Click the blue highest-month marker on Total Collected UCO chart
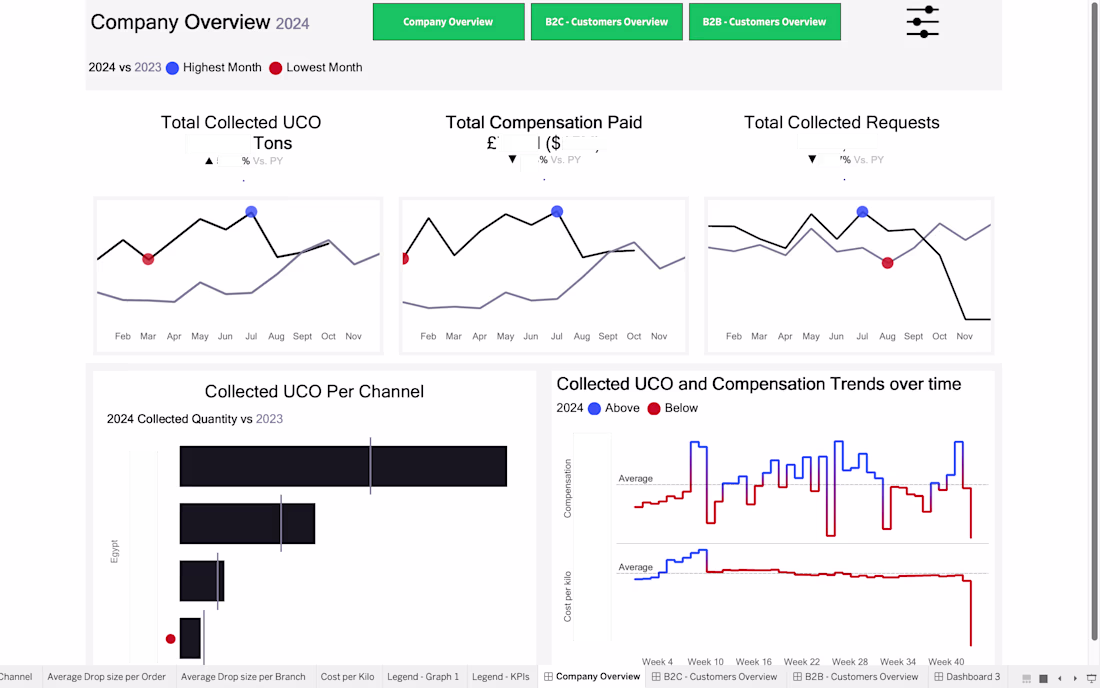Image resolution: width=1100 pixels, height=688 pixels. click(x=251, y=212)
